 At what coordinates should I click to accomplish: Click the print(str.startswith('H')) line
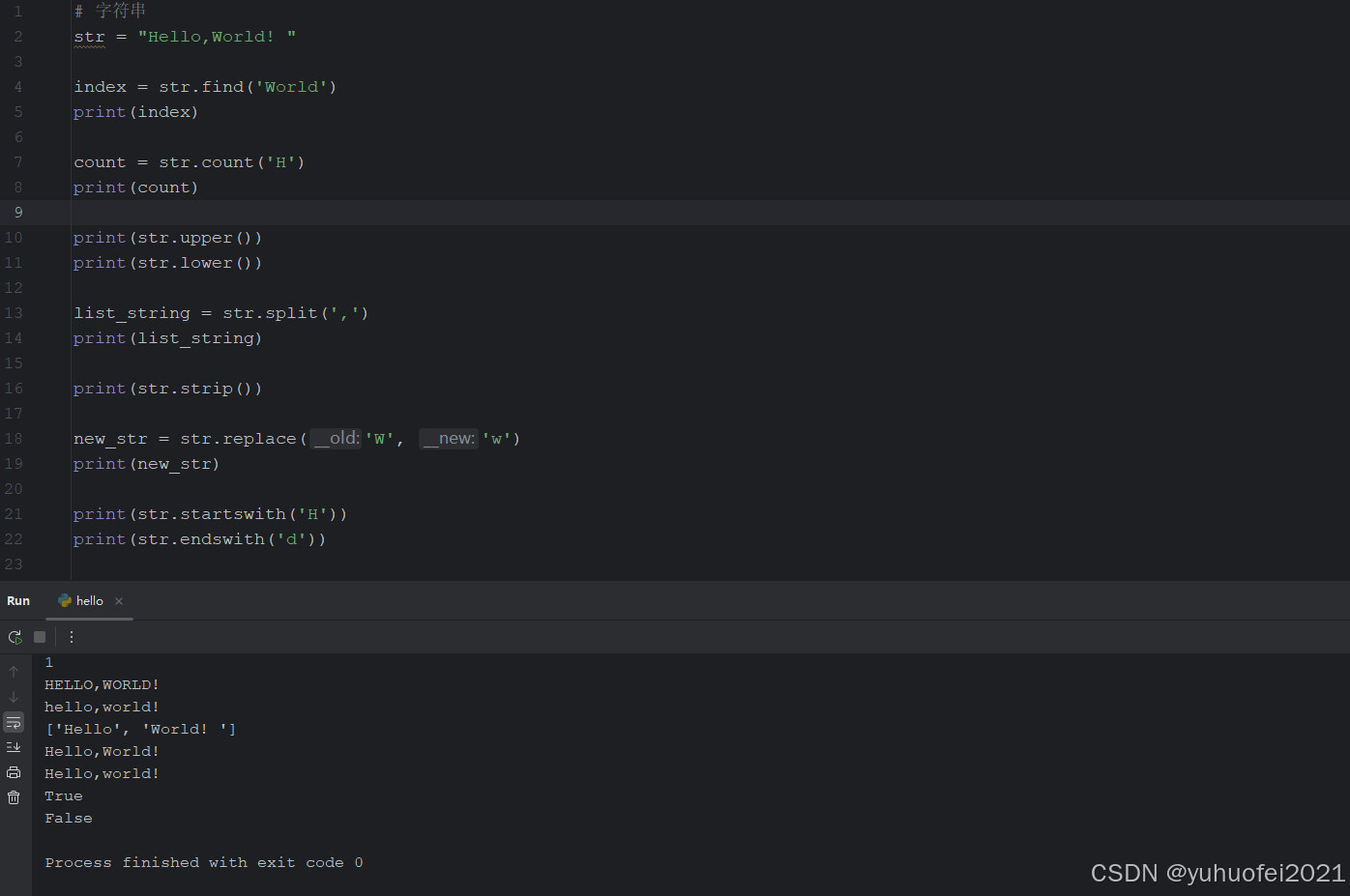(211, 514)
